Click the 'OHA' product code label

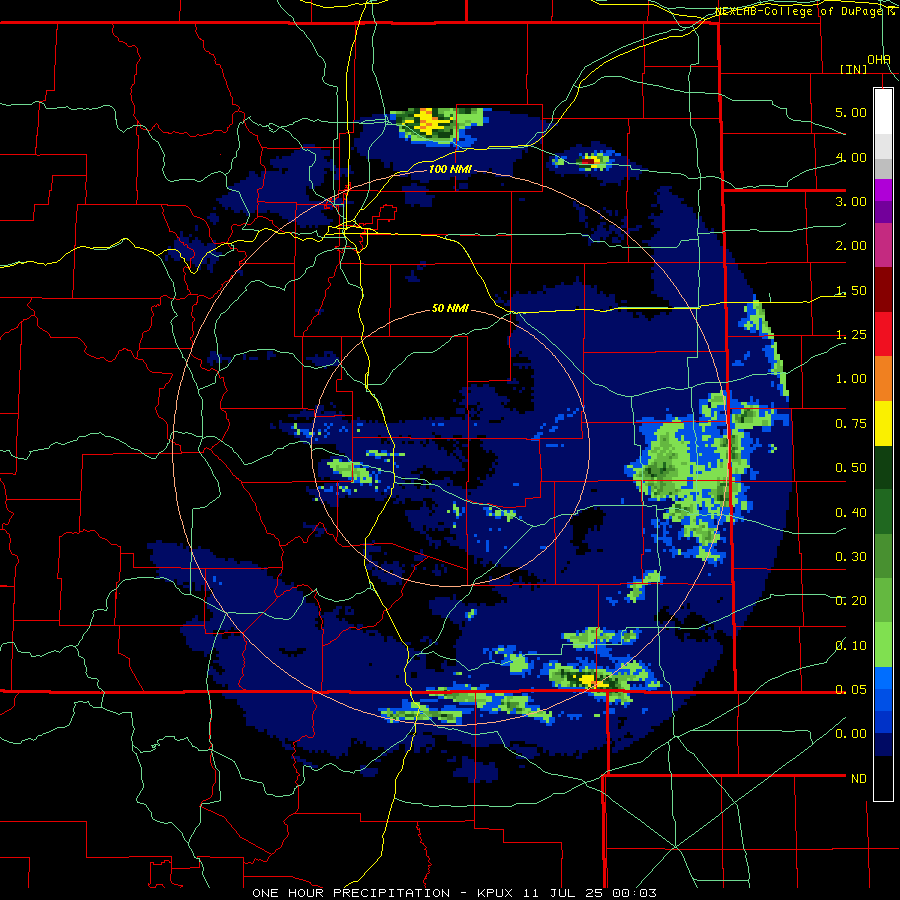[879, 60]
